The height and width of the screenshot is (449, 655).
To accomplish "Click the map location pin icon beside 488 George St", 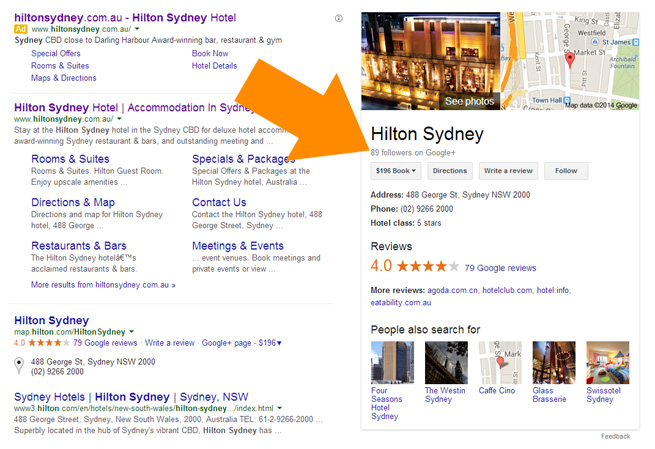I will 19,366.
